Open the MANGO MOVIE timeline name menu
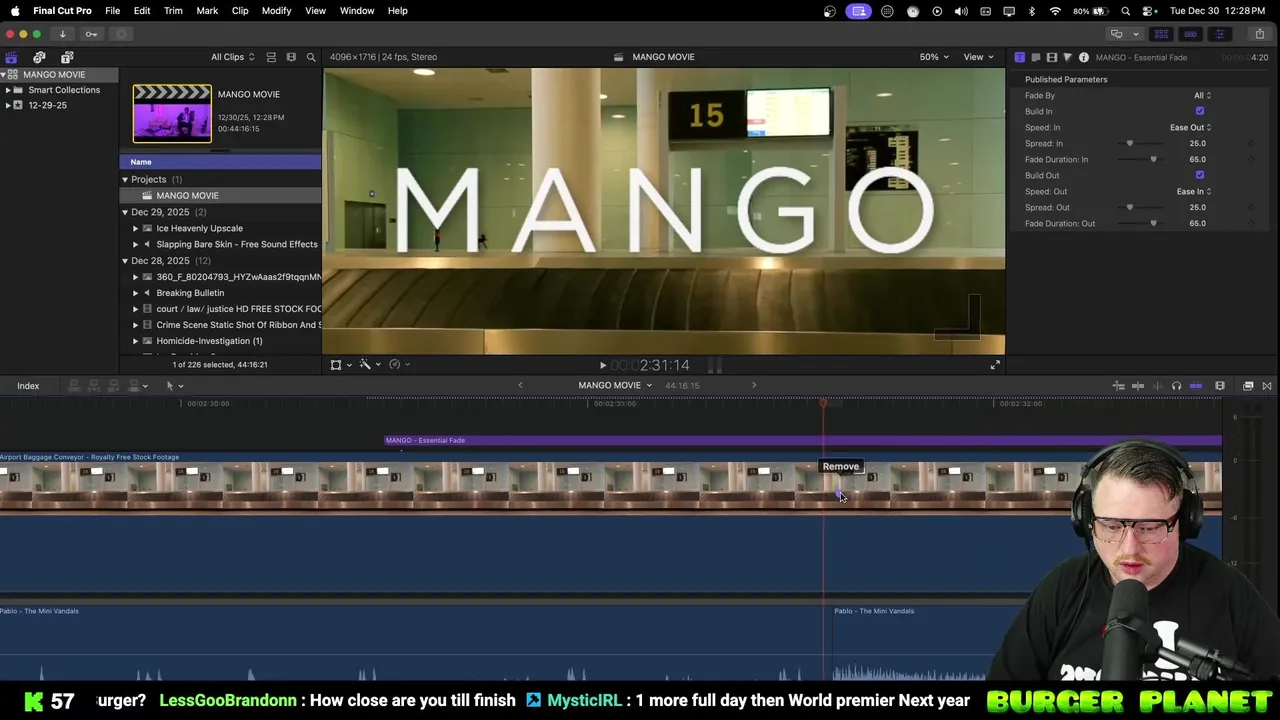Viewport: 1280px width, 720px height. pos(614,386)
